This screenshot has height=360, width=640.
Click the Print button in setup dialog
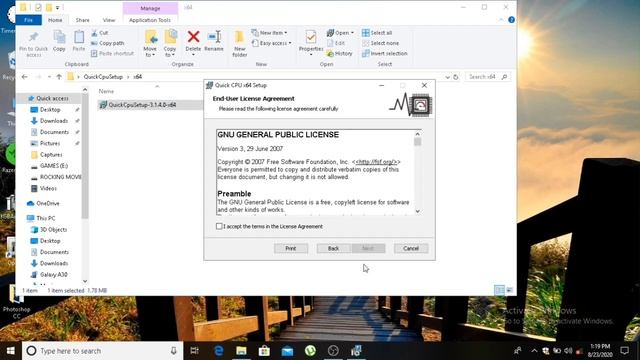pyautogui.click(x=291, y=248)
